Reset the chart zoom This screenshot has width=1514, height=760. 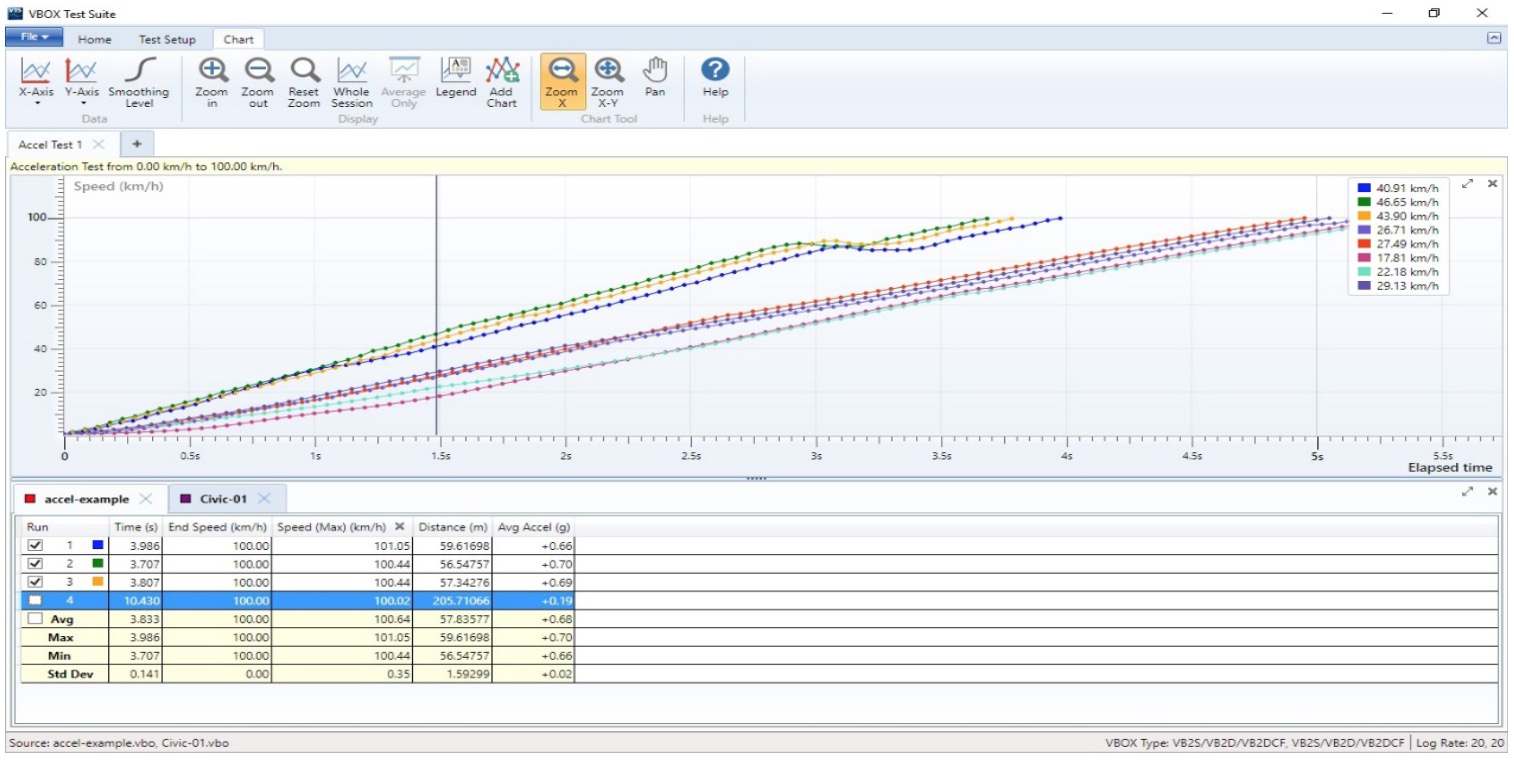[x=304, y=83]
